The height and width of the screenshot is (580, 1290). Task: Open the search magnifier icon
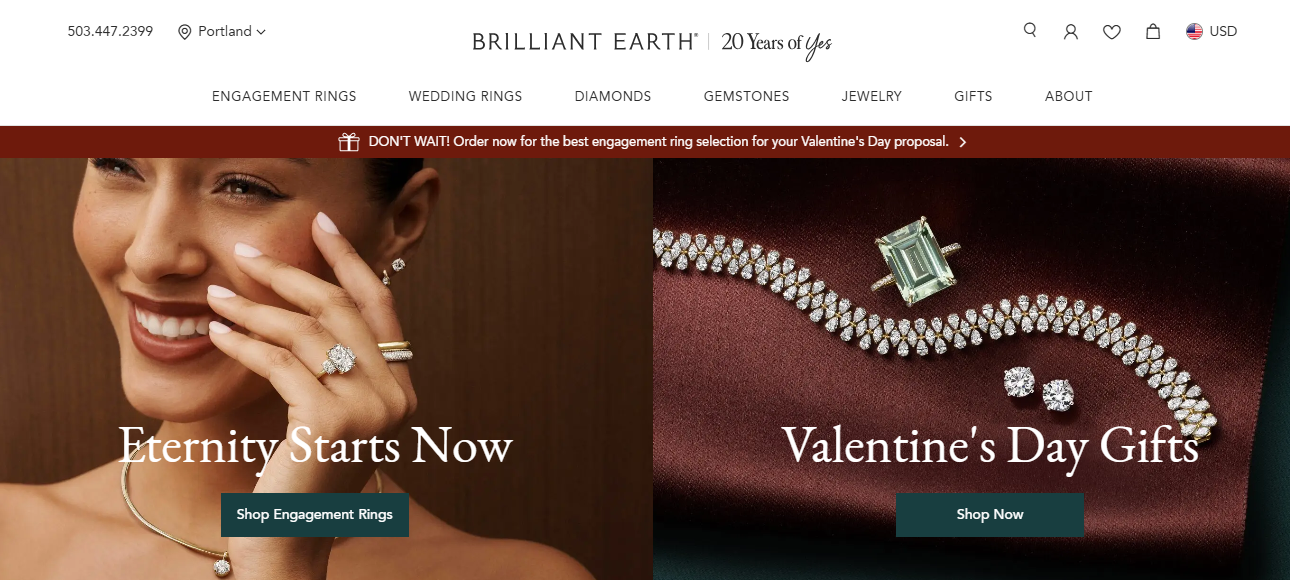(x=1030, y=30)
